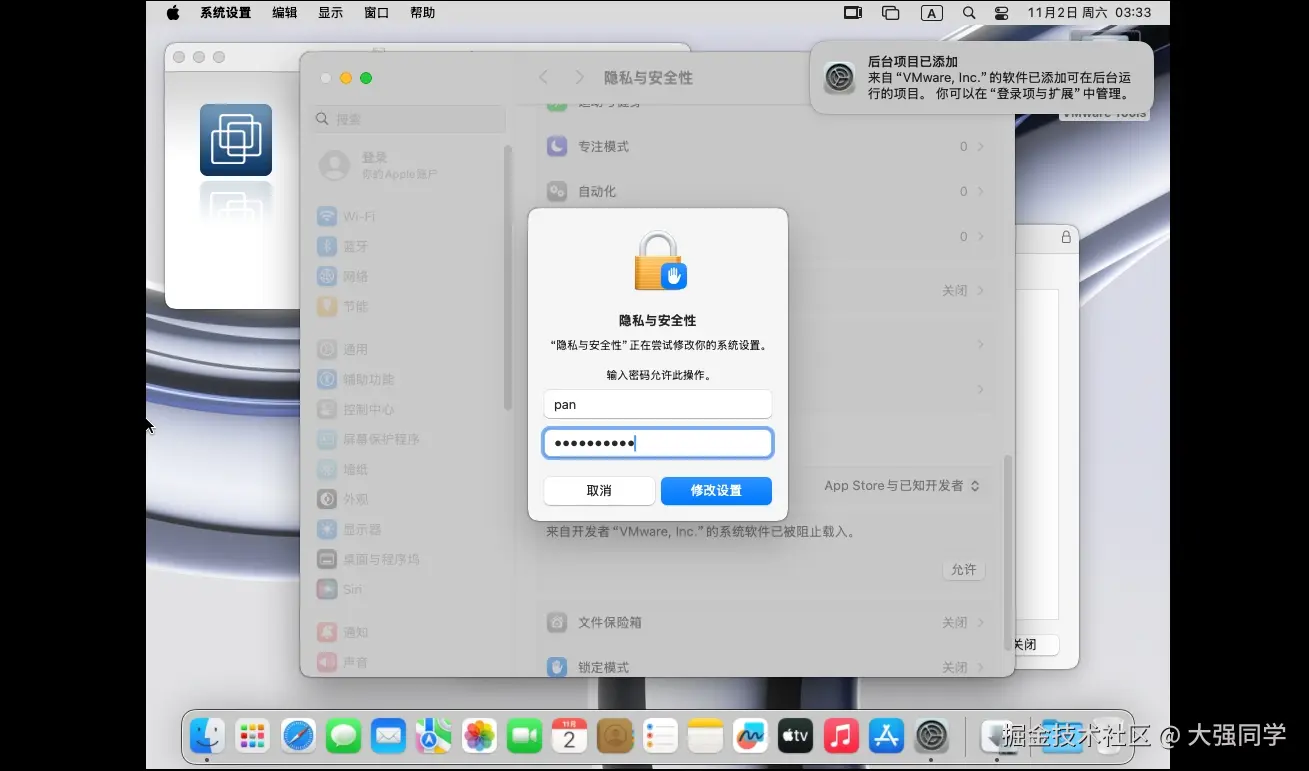The height and width of the screenshot is (771, 1309).
Task: Click the Spotlight search magnifier icon
Action: pyautogui.click(x=968, y=13)
